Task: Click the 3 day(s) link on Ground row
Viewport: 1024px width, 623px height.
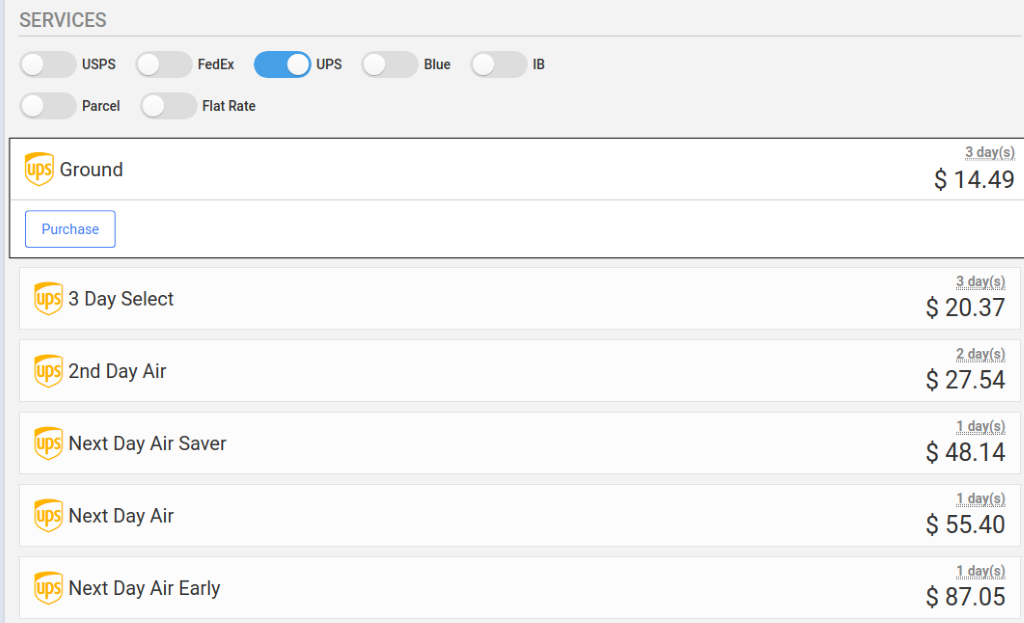Action: tap(990, 152)
